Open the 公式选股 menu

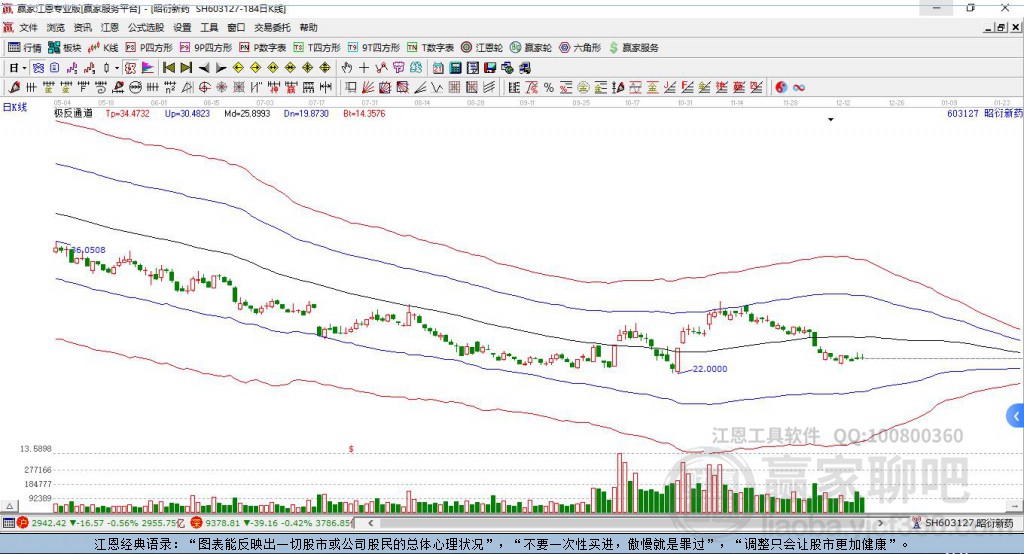tap(146, 27)
